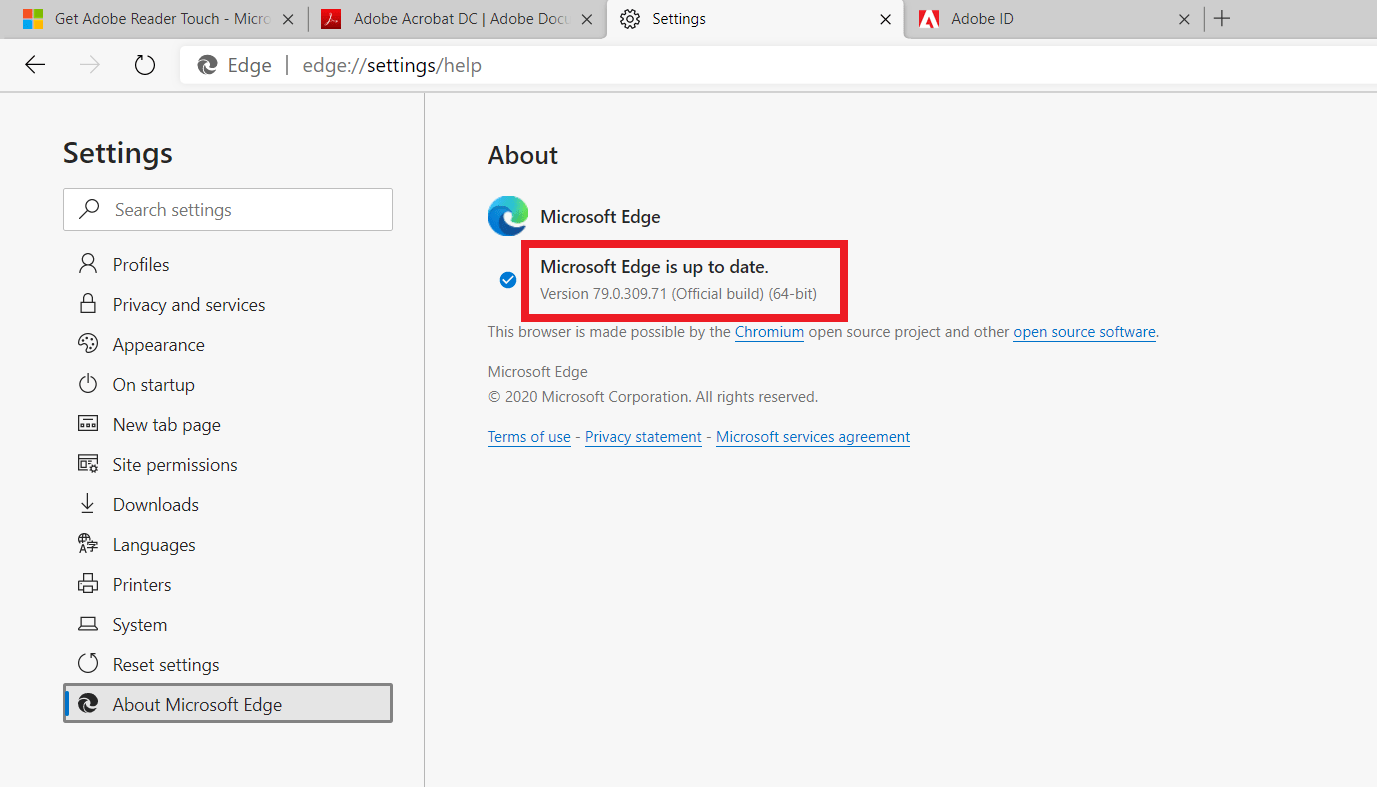This screenshot has width=1377, height=787.
Task: Open the Microsoft services agreement link
Action: pyautogui.click(x=812, y=436)
